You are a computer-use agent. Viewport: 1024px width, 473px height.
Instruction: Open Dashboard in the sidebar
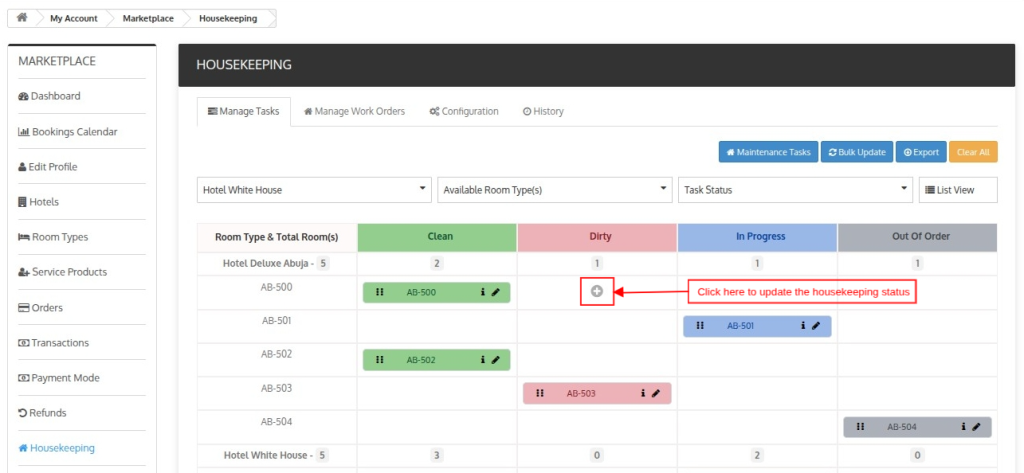pos(50,96)
